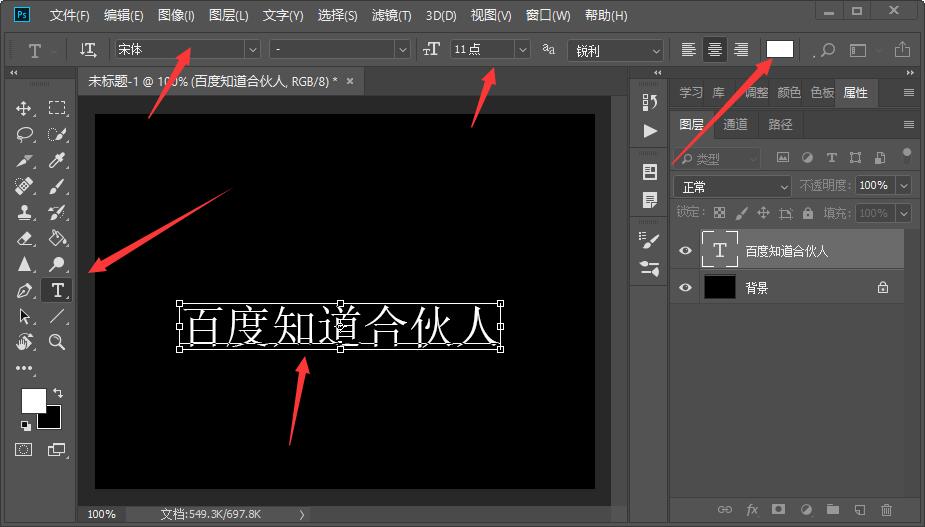Screen dimensions: 925x527
Task: Select the Brush tool
Action: tap(57, 186)
